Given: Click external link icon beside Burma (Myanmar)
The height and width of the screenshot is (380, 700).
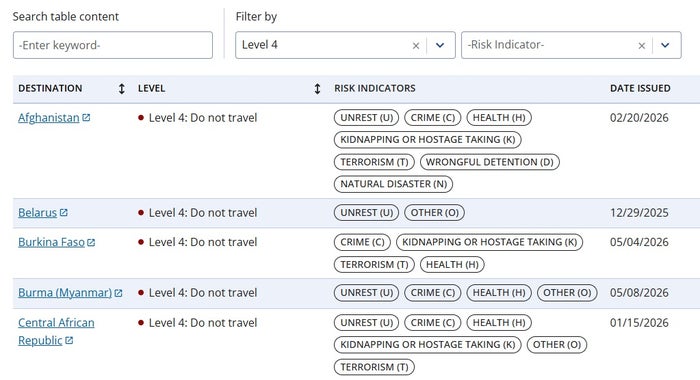Looking at the screenshot, I should pos(118,293).
